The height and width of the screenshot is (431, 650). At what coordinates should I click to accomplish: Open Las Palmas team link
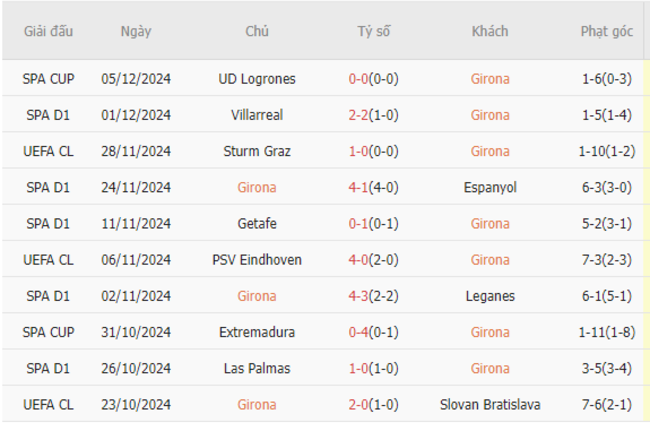pos(257,368)
